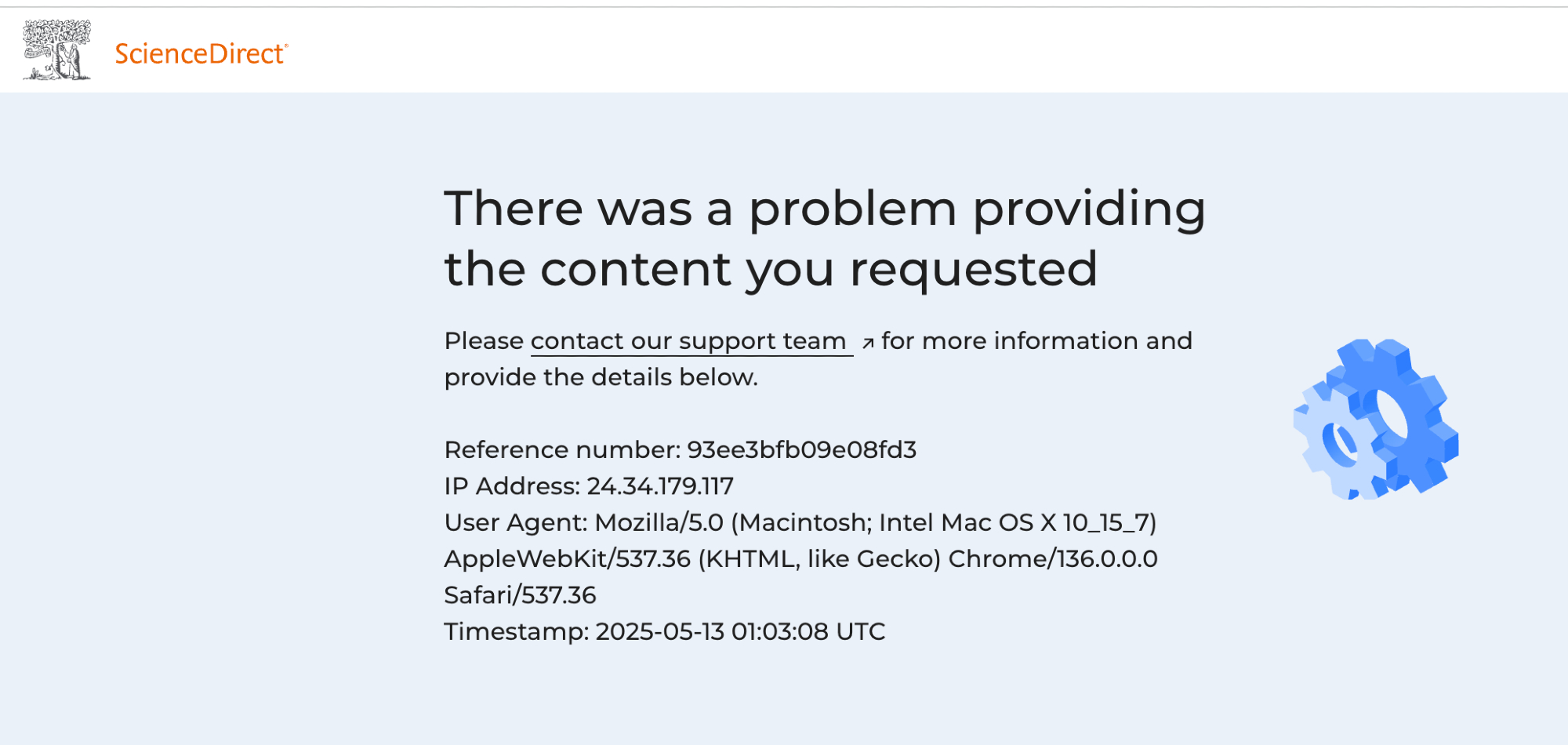This screenshot has width=1568, height=745.
Task: Click the "Safari/537.36" text line
Action: [520, 595]
